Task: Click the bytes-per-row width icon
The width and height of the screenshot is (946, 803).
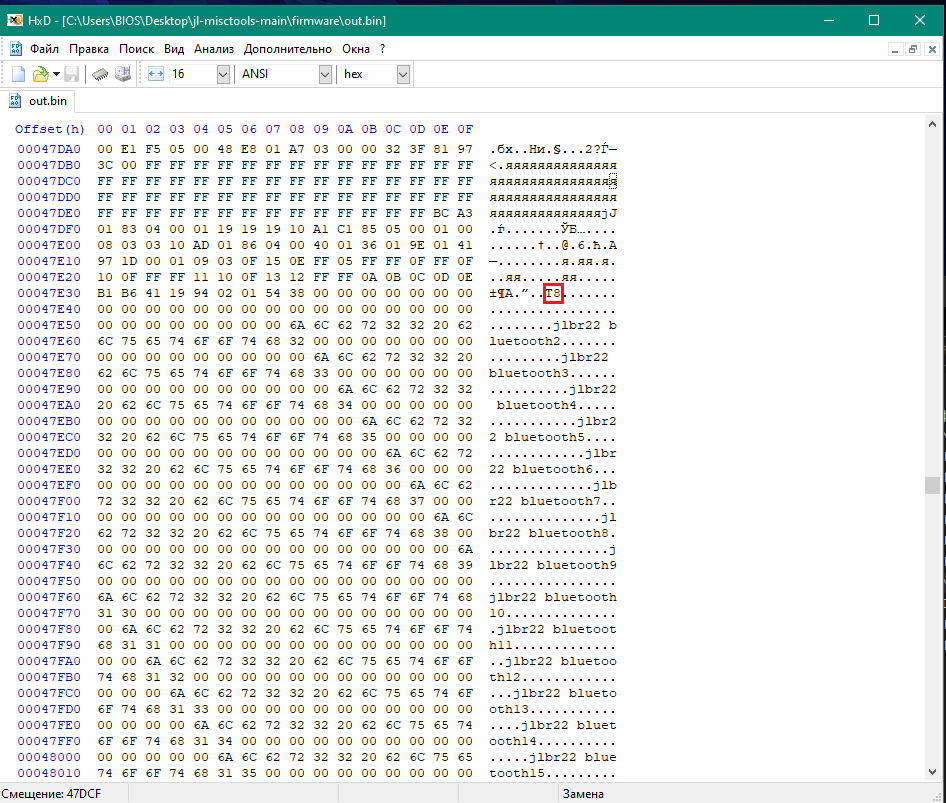Action: 156,74
